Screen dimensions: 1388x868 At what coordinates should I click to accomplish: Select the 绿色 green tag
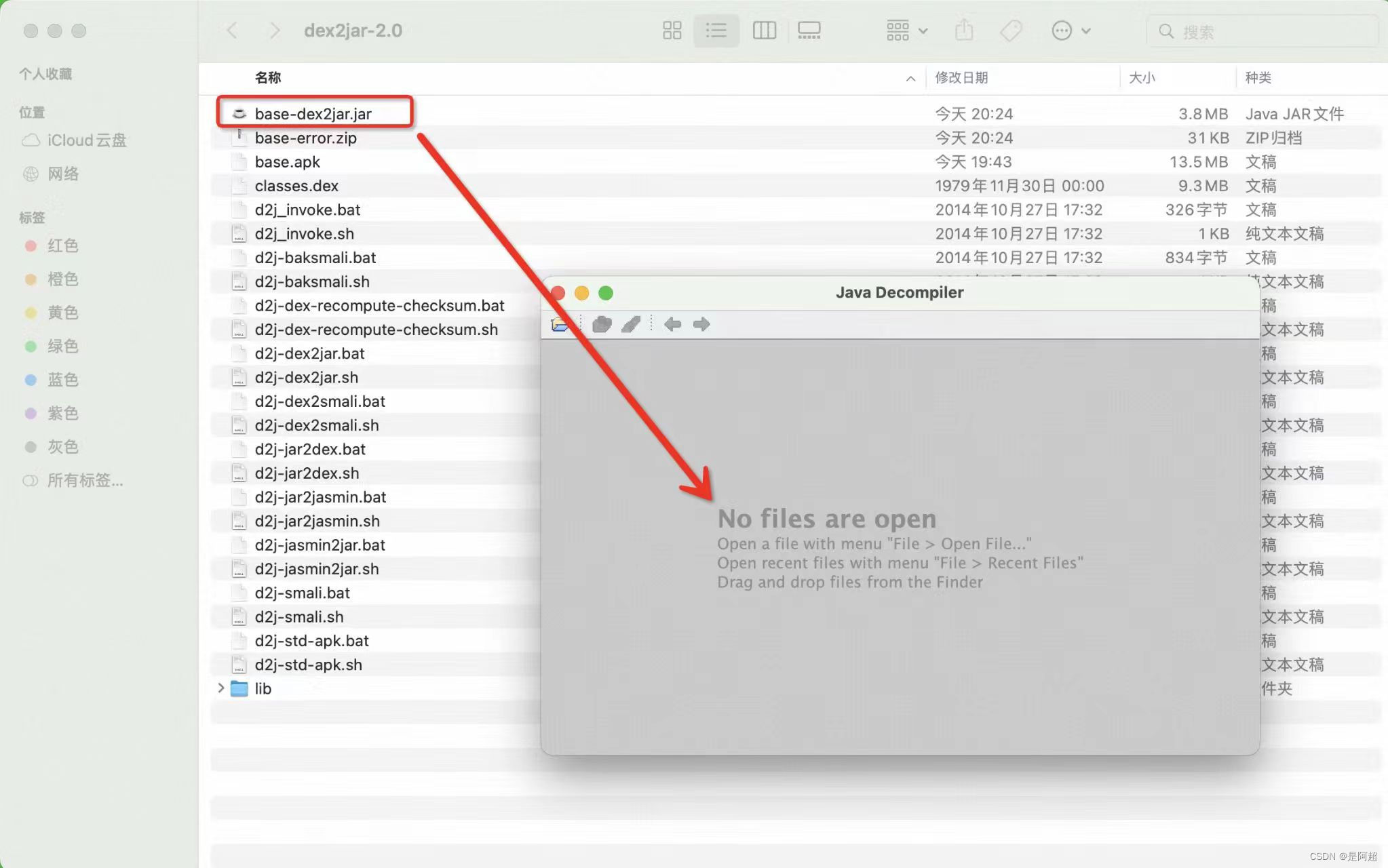click(52, 346)
